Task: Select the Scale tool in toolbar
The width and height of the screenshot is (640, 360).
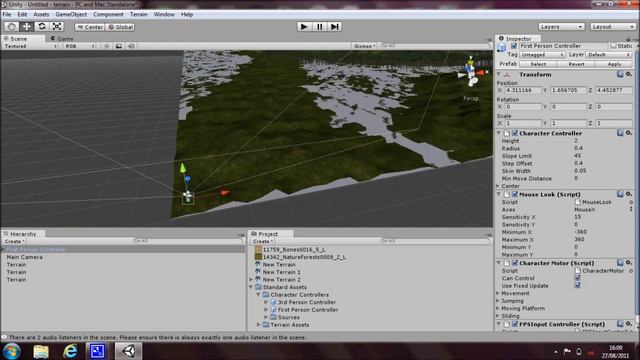Action: 57,27
